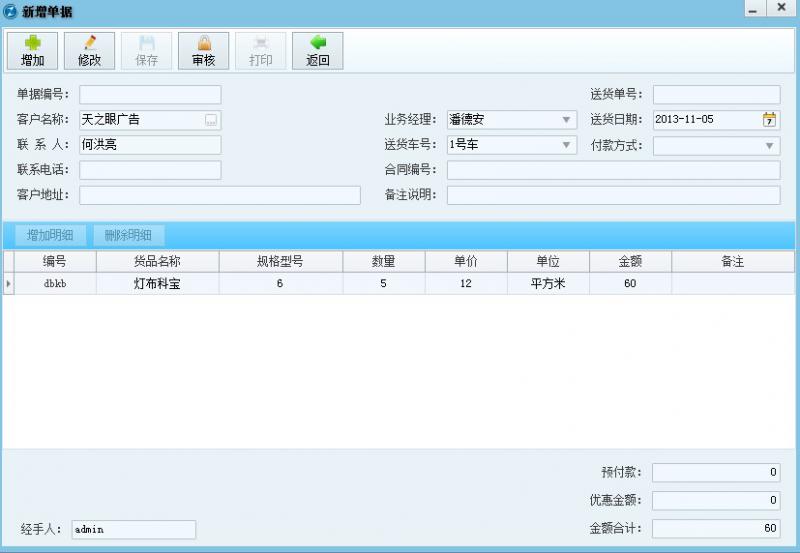Click the row indicator arrow of dbkb row
This screenshot has width=800, height=553.
click(9, 284)
